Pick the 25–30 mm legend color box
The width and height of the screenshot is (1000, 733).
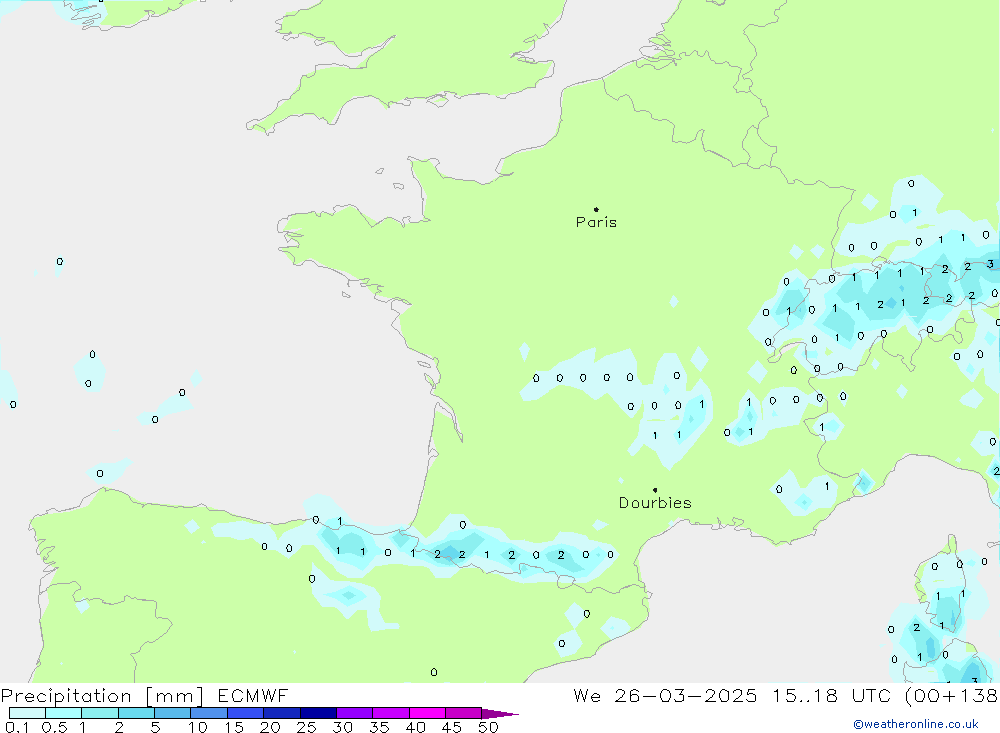(x=318, y=713)
